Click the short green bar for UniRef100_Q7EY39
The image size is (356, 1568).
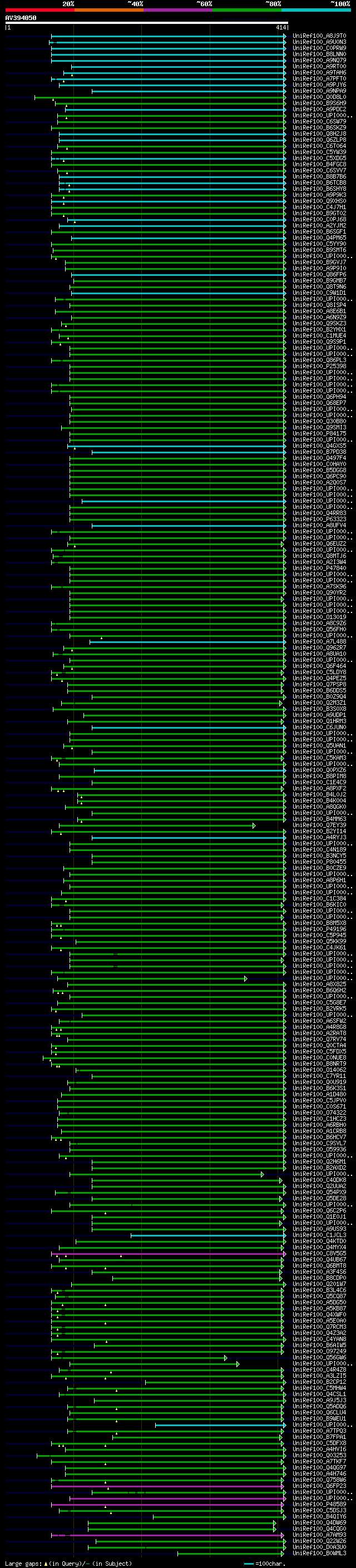[x=157, y=825]
